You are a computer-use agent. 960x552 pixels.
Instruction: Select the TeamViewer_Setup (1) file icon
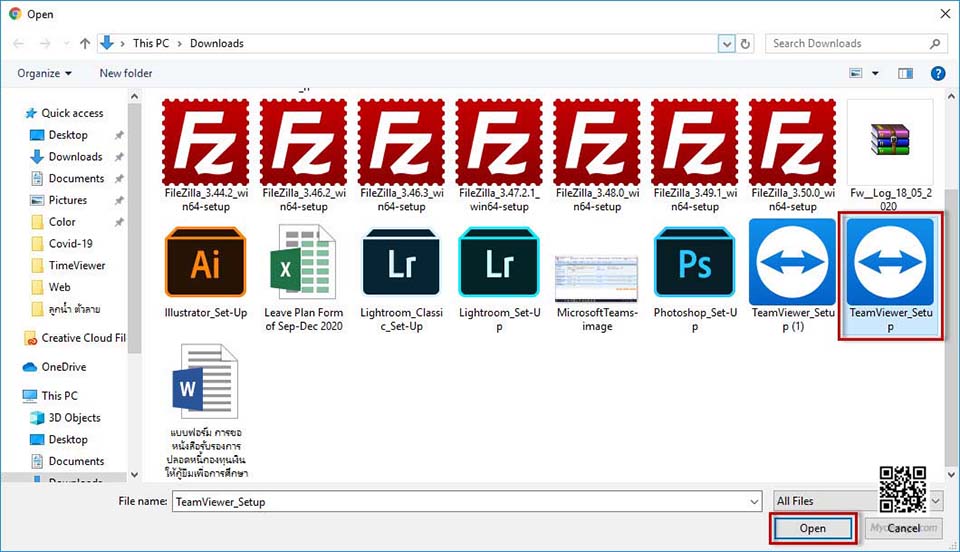point(792,262)
